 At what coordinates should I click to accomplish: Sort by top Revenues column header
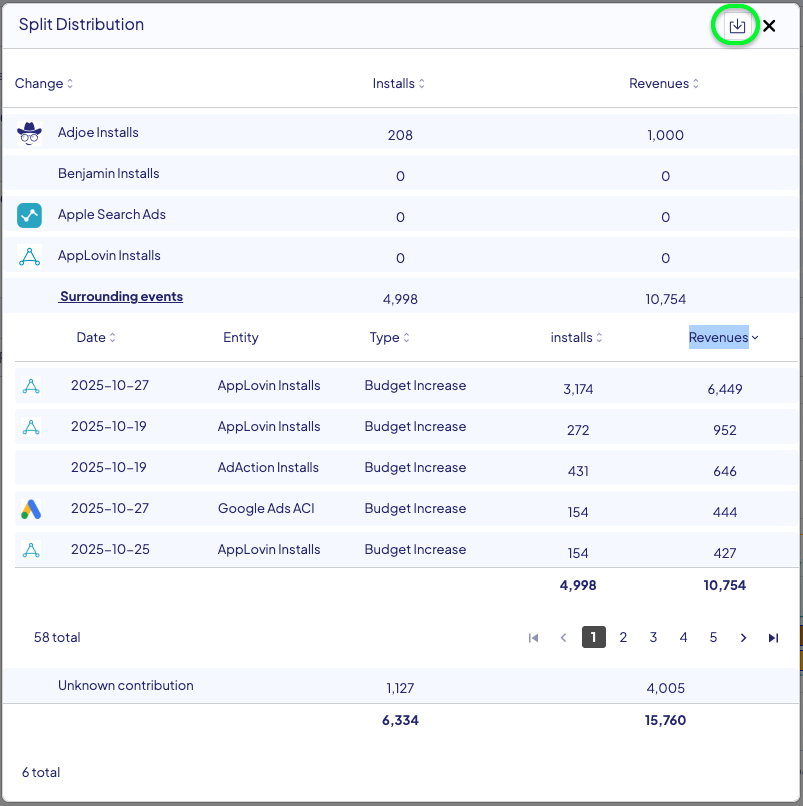point(664,84)
